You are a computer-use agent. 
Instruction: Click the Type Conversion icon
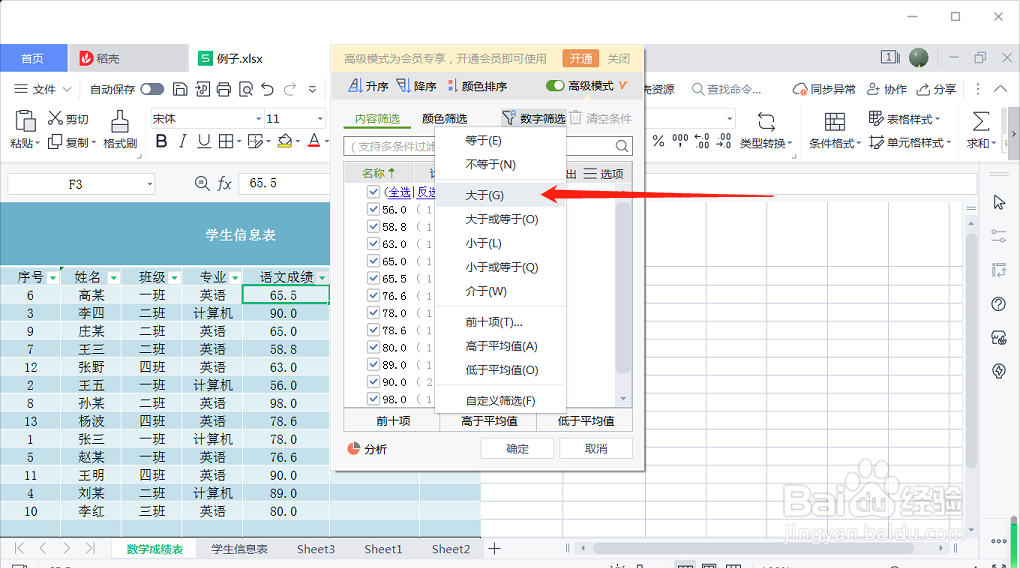click(766, 122)
